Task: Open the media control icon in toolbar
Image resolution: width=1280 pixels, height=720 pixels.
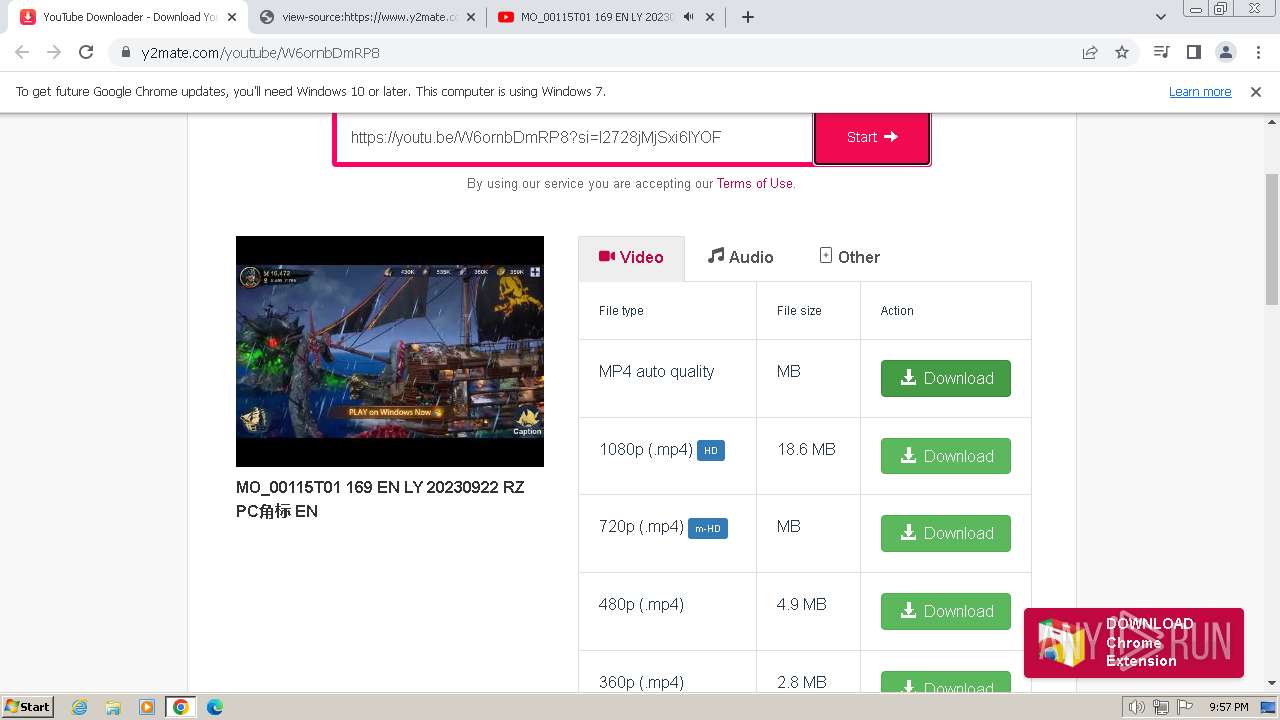Action: pos(1161,53)
